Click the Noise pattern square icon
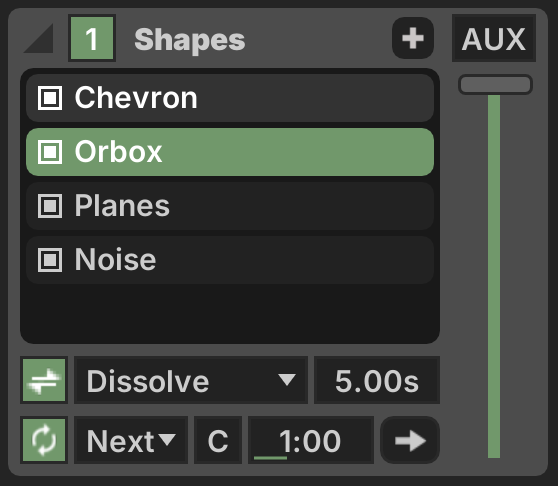 pos(50,260)
